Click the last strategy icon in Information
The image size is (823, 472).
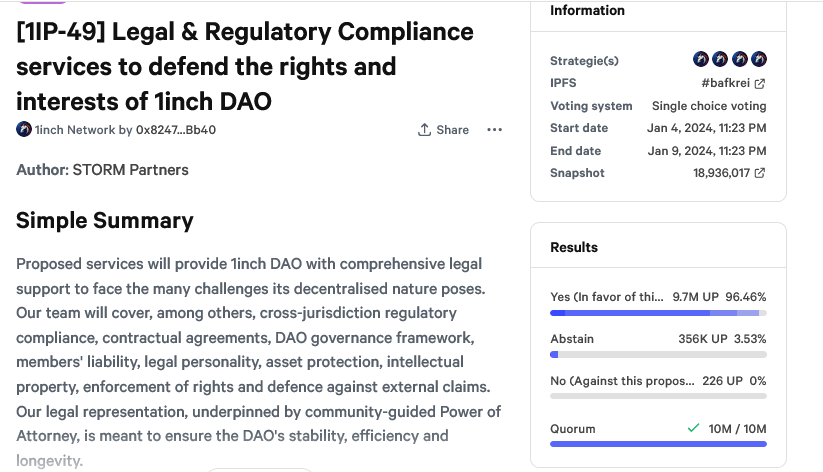point(759,59)
